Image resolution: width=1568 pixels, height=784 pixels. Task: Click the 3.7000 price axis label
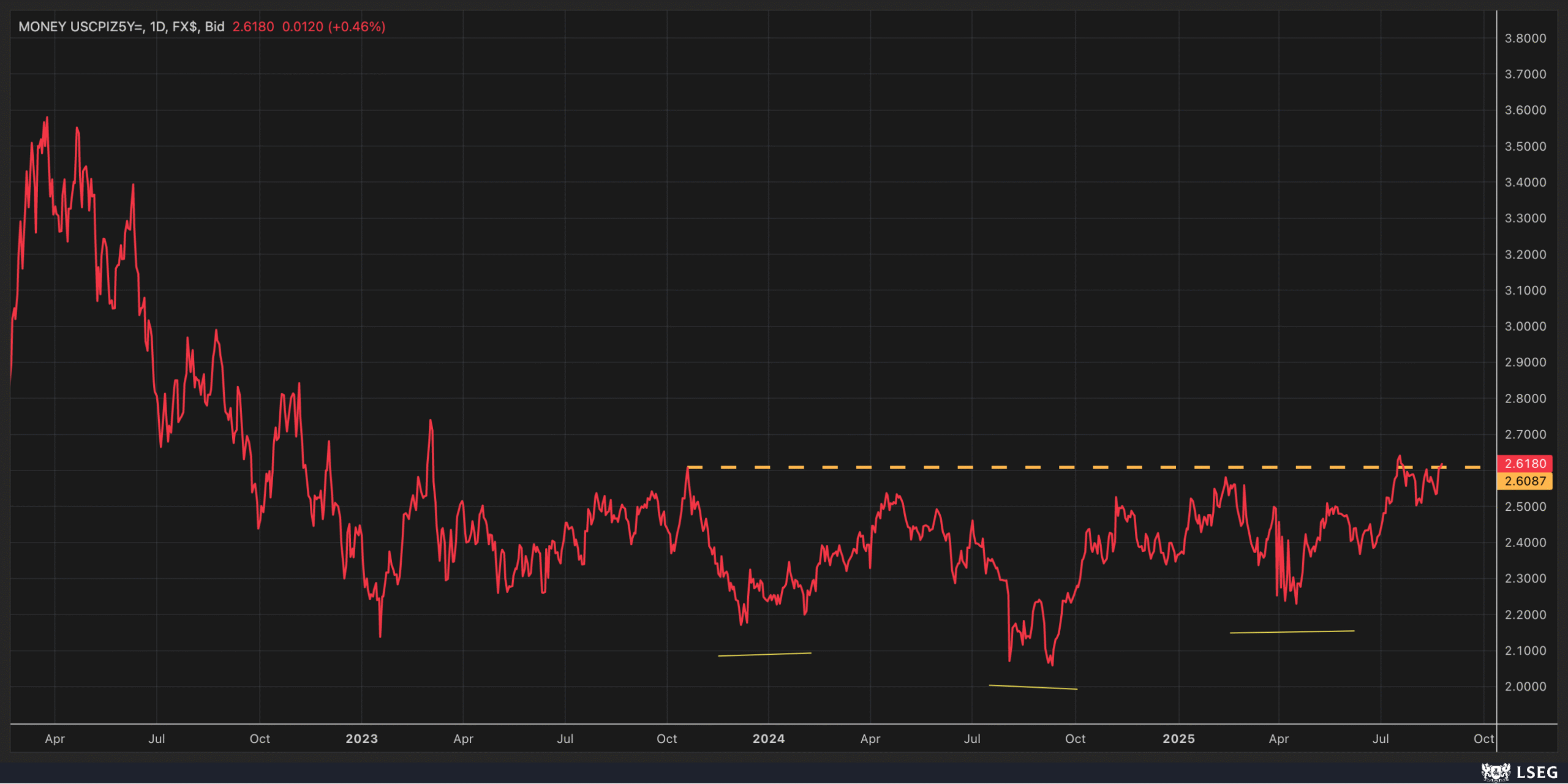pos(1525,74)
